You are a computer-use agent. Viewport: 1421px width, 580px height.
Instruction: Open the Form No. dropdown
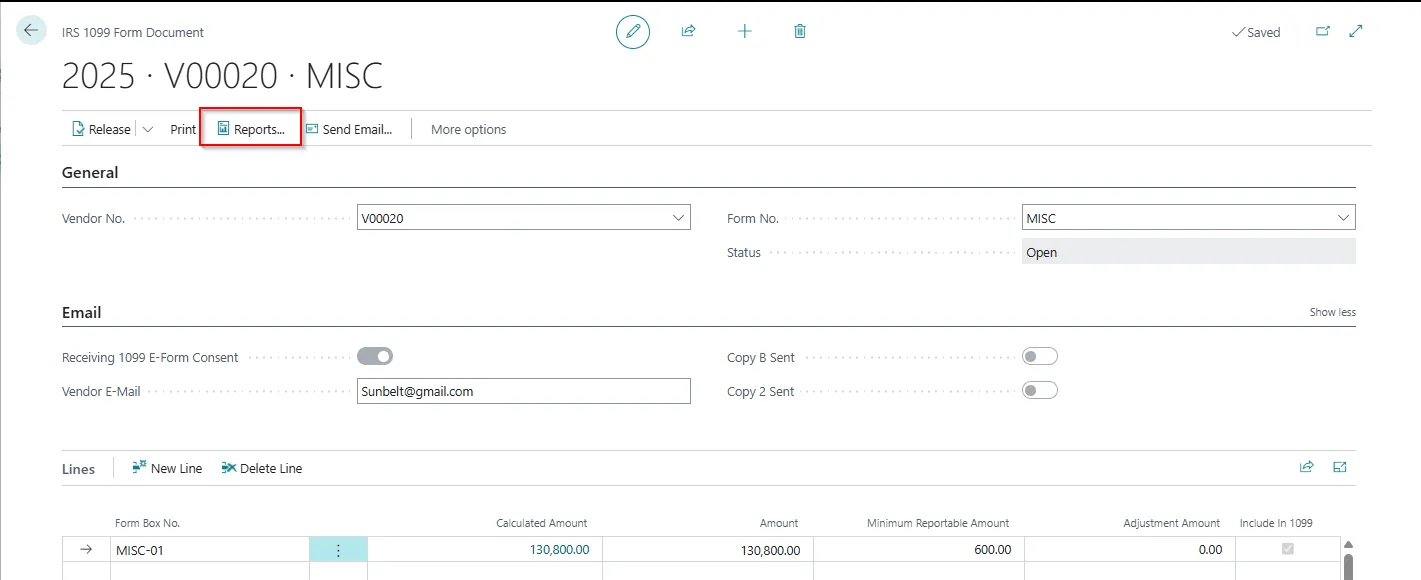pos(1343,217)
